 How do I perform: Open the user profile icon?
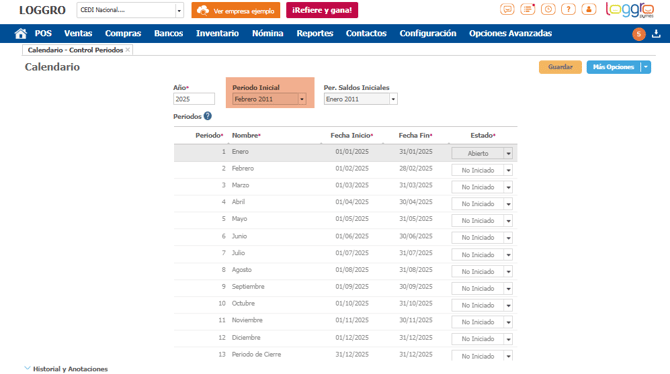tap(589, 9)
